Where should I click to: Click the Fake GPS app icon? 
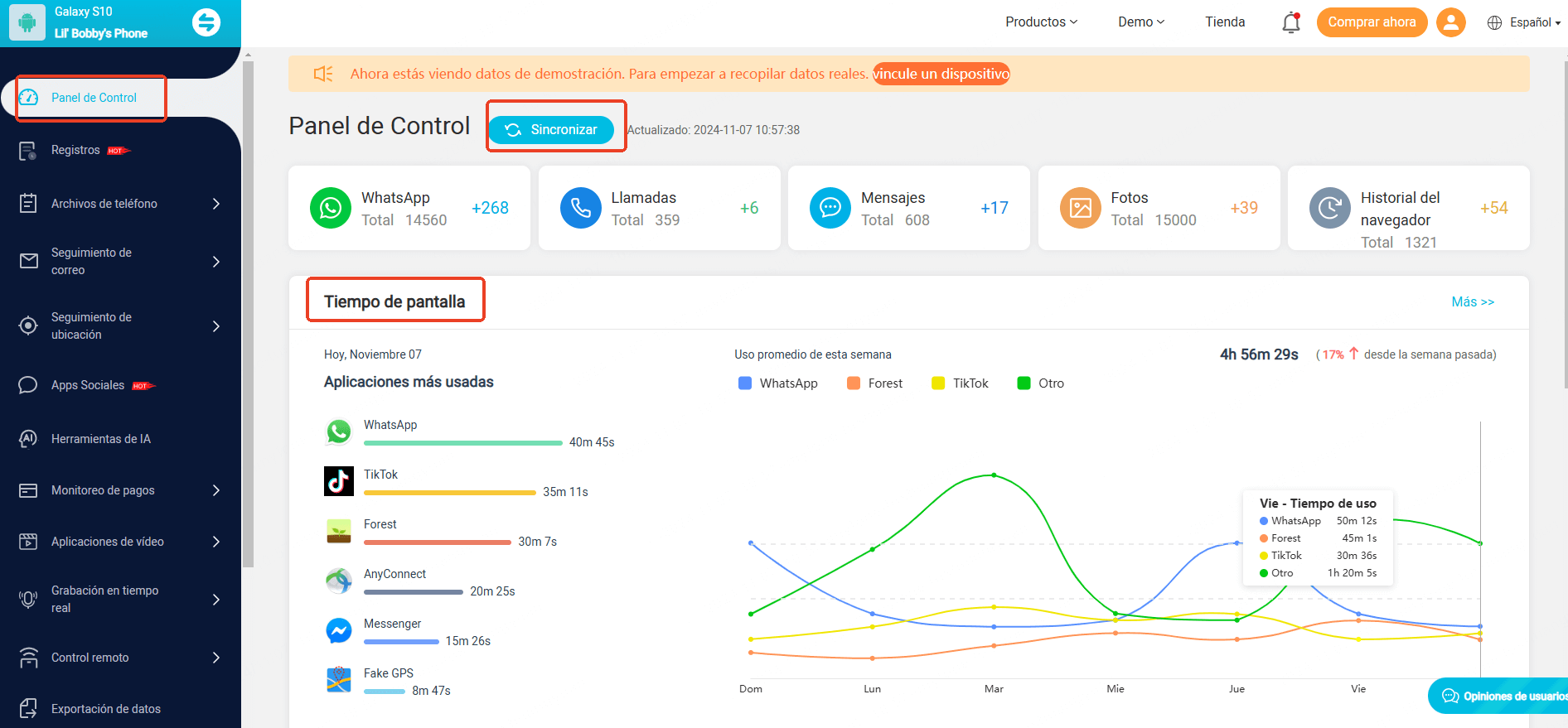tap(339, 680)
